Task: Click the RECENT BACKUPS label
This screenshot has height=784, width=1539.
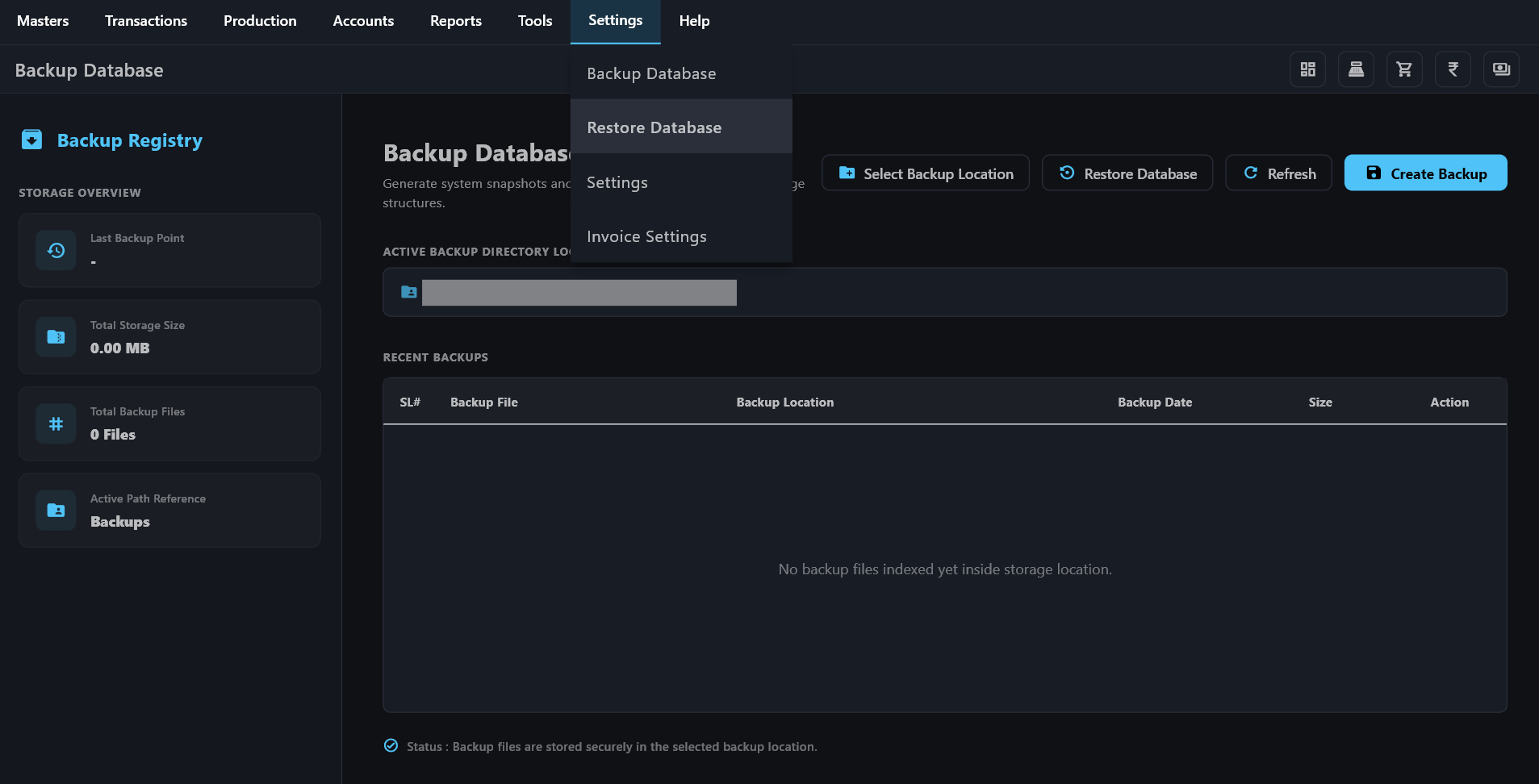Action: point(436,357)
